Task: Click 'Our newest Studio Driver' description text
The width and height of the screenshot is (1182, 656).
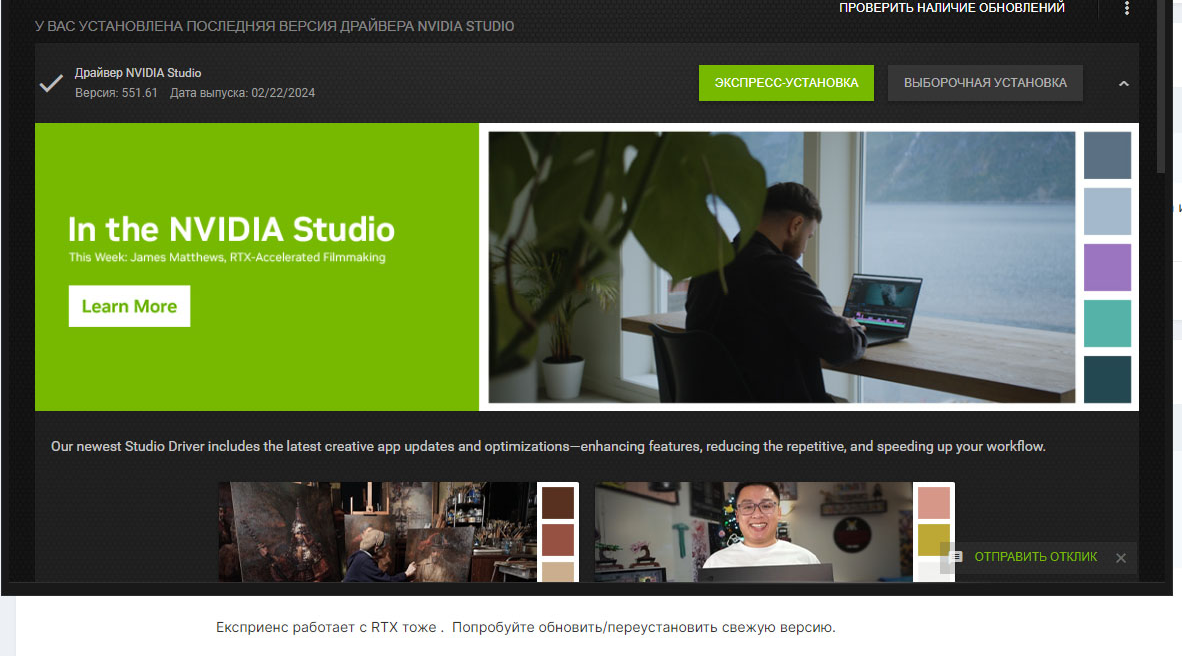Action: point(548,446)
